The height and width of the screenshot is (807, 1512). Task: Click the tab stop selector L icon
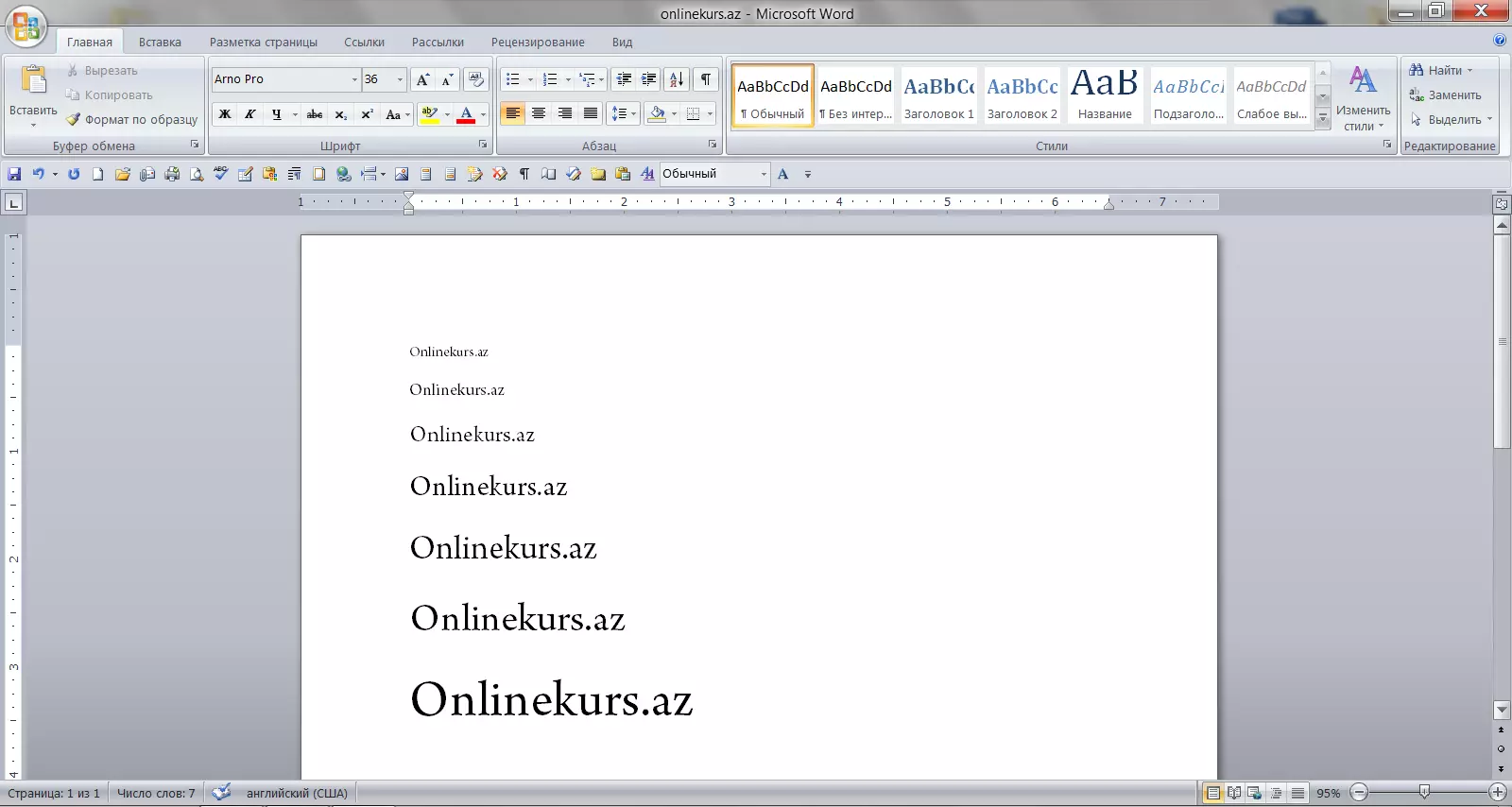(x=14, y=202)
